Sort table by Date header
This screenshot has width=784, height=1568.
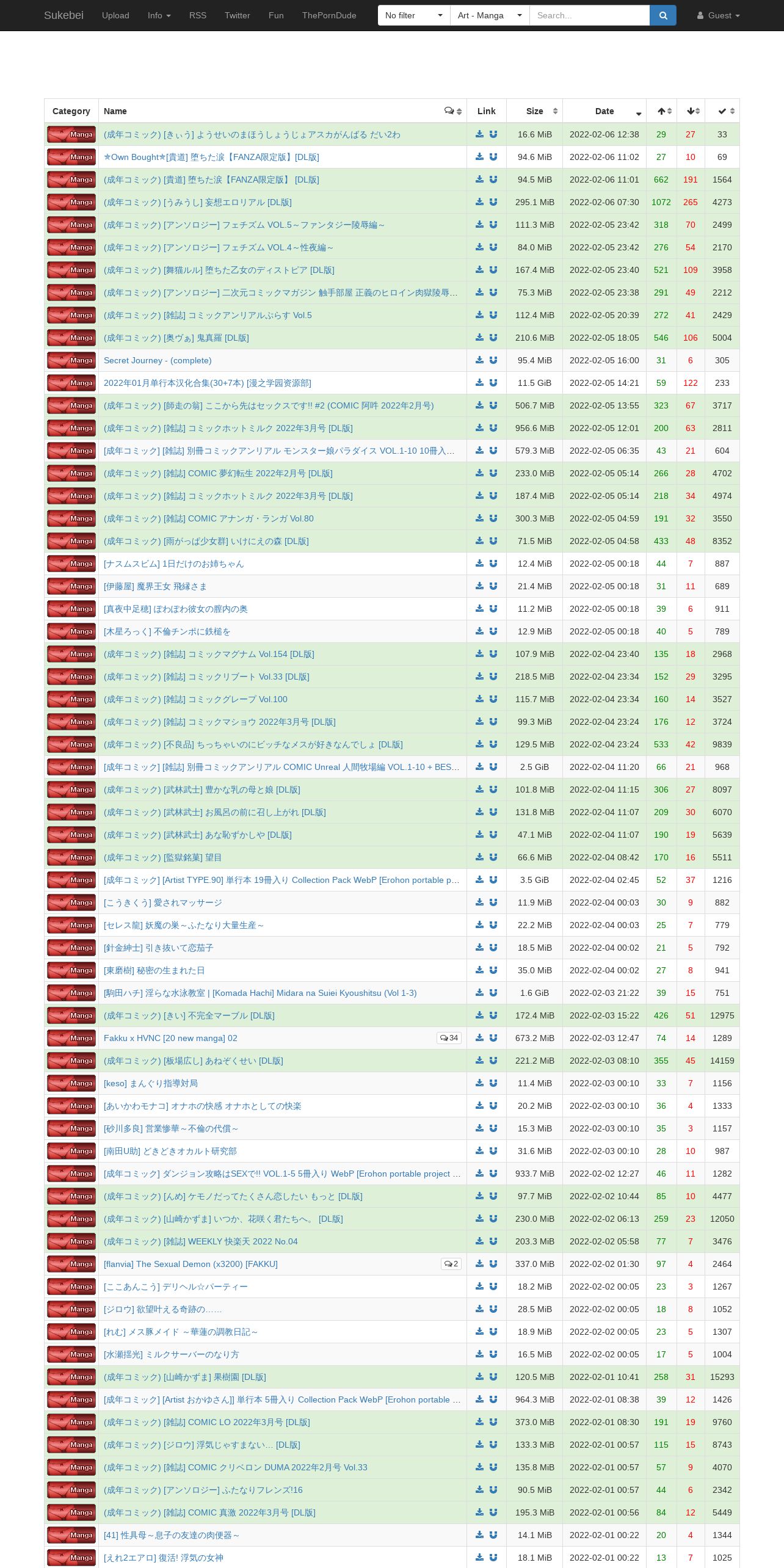(x=604, y=111)
